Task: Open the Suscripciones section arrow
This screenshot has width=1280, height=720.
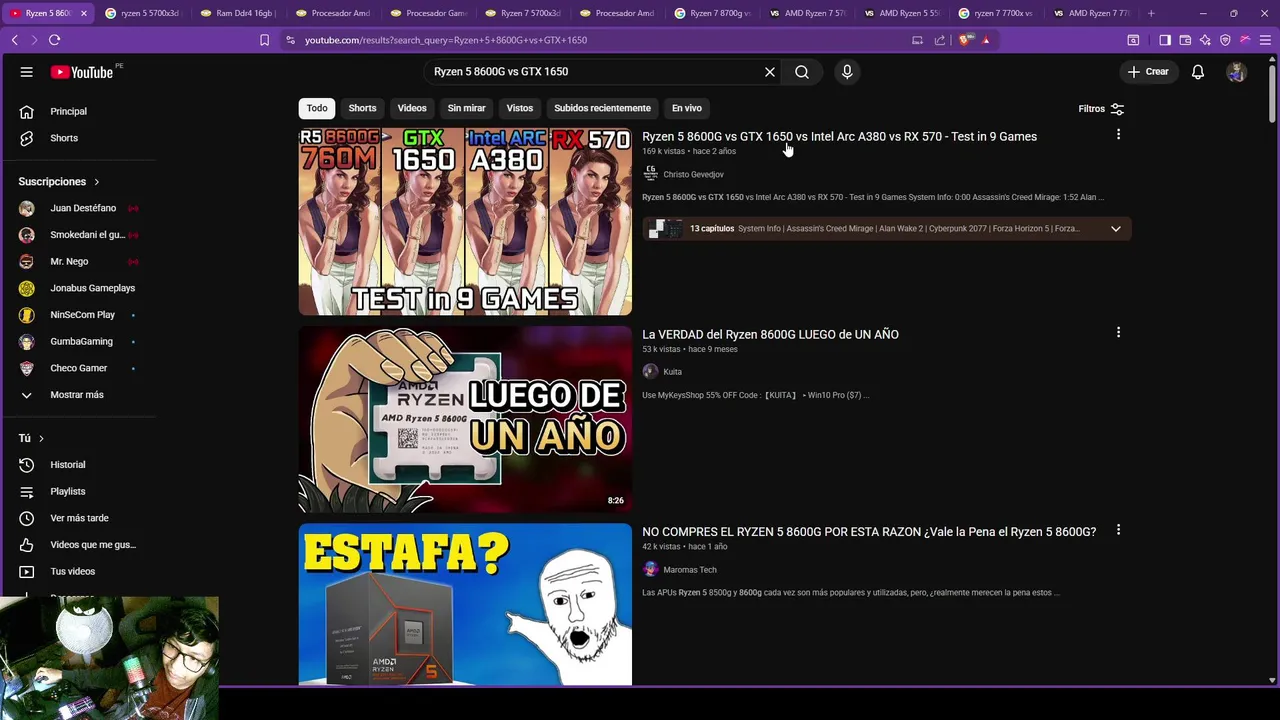Action: [97, 182]
